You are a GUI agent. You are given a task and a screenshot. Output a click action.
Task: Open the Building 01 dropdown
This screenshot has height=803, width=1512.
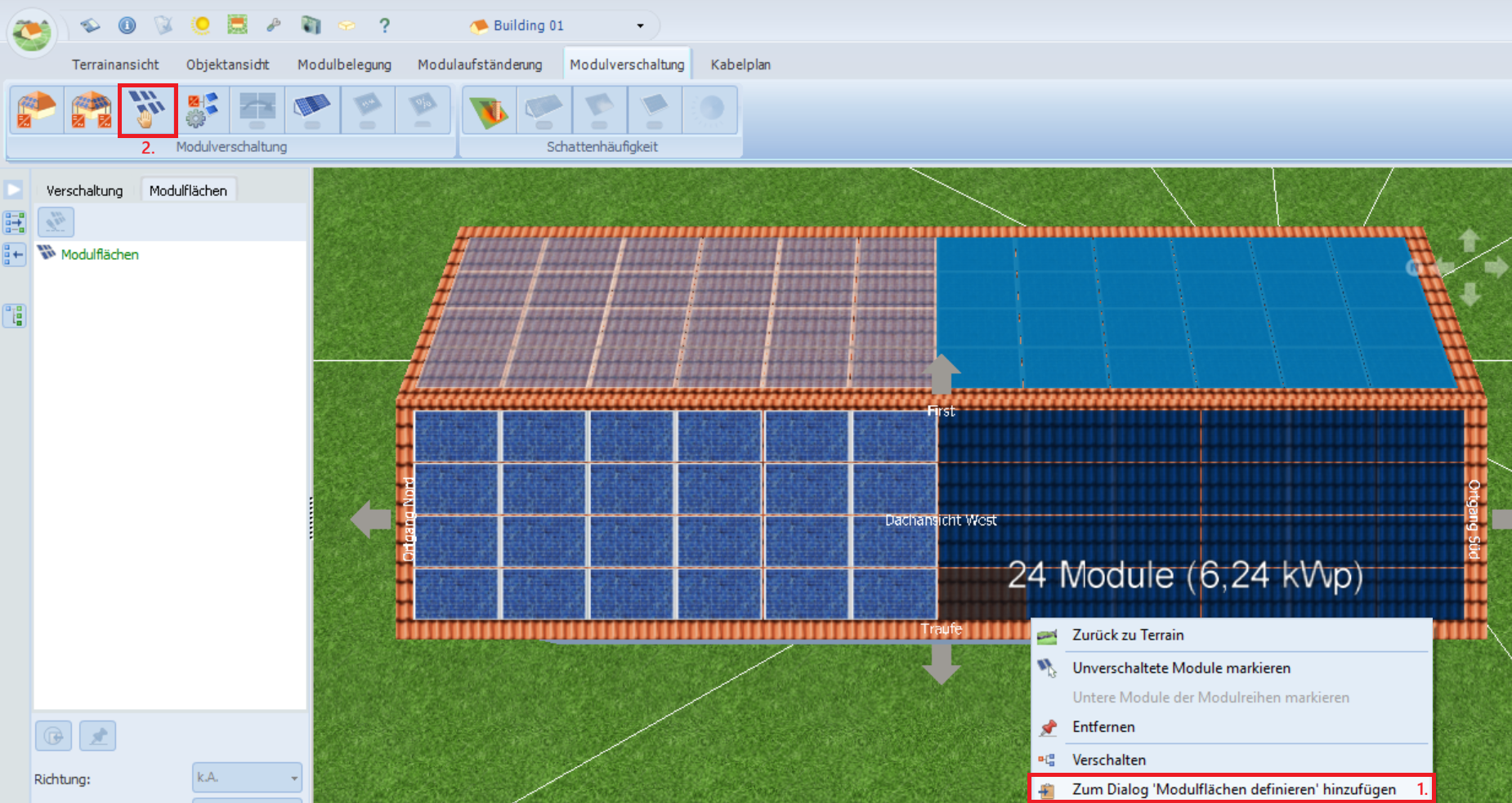click(640, 26)
